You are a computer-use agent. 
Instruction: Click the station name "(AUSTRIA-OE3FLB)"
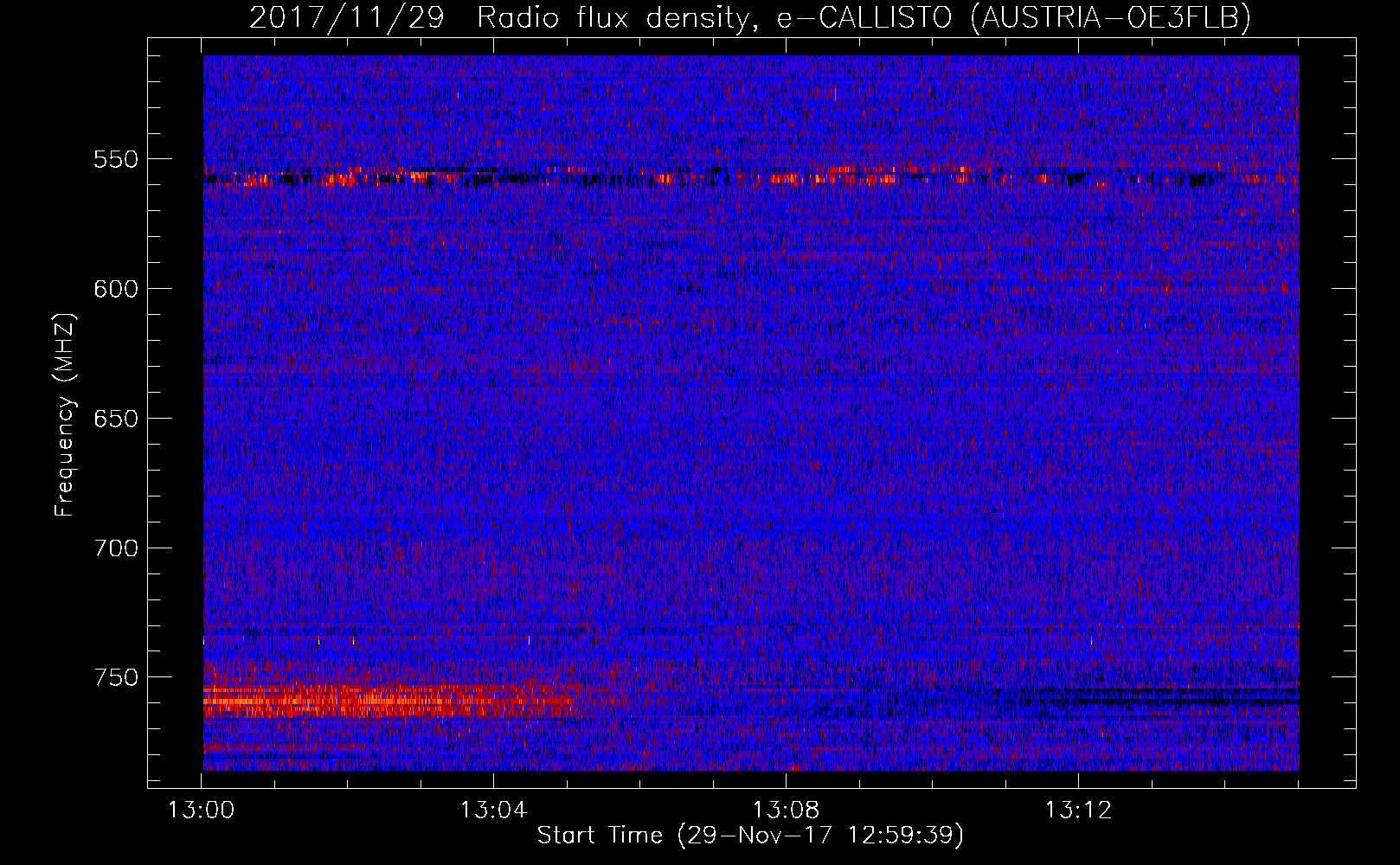point(1111,18)
